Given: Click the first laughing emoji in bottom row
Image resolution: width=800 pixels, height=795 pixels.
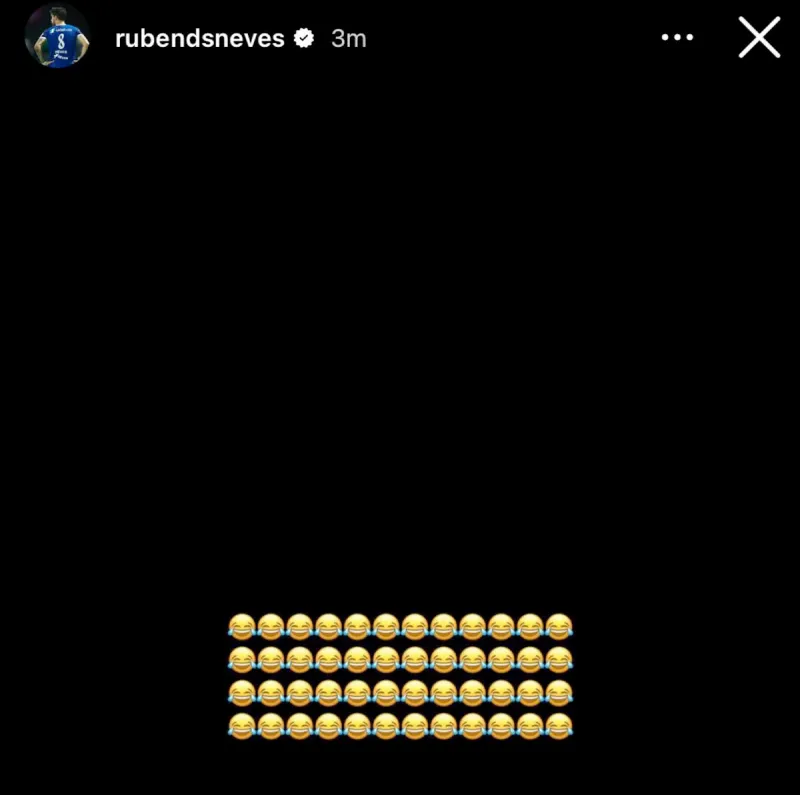Looking at the screenshot, I should [x=241, y=726].
